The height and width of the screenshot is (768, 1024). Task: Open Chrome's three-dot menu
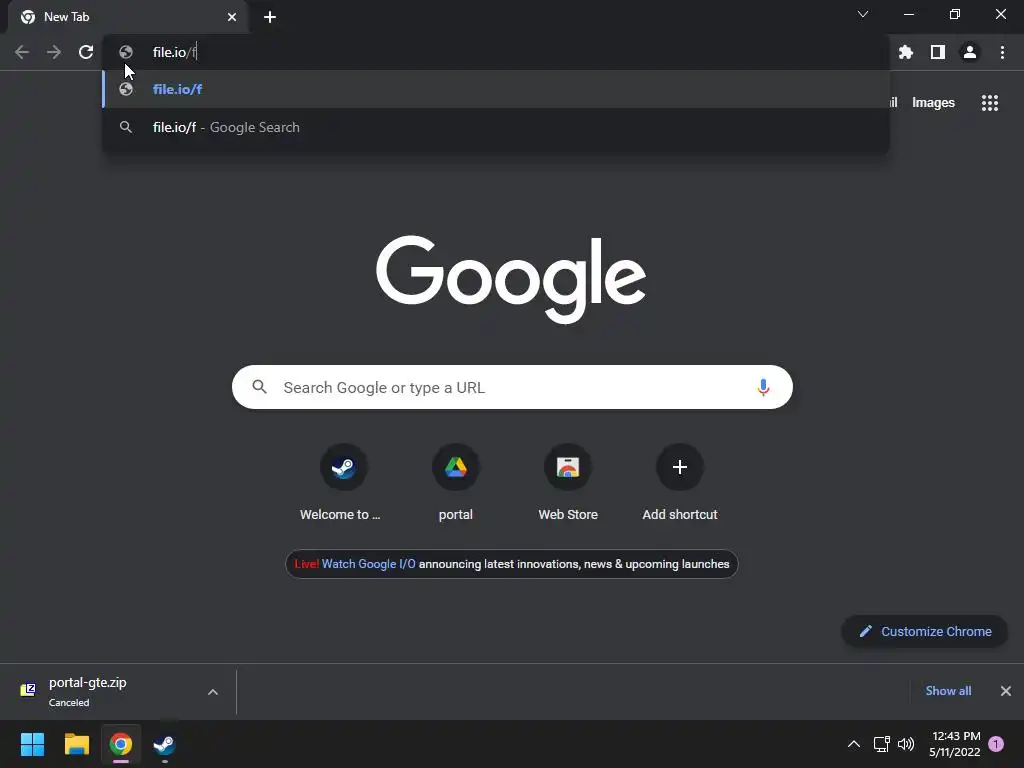click(x=1002, y=52)
